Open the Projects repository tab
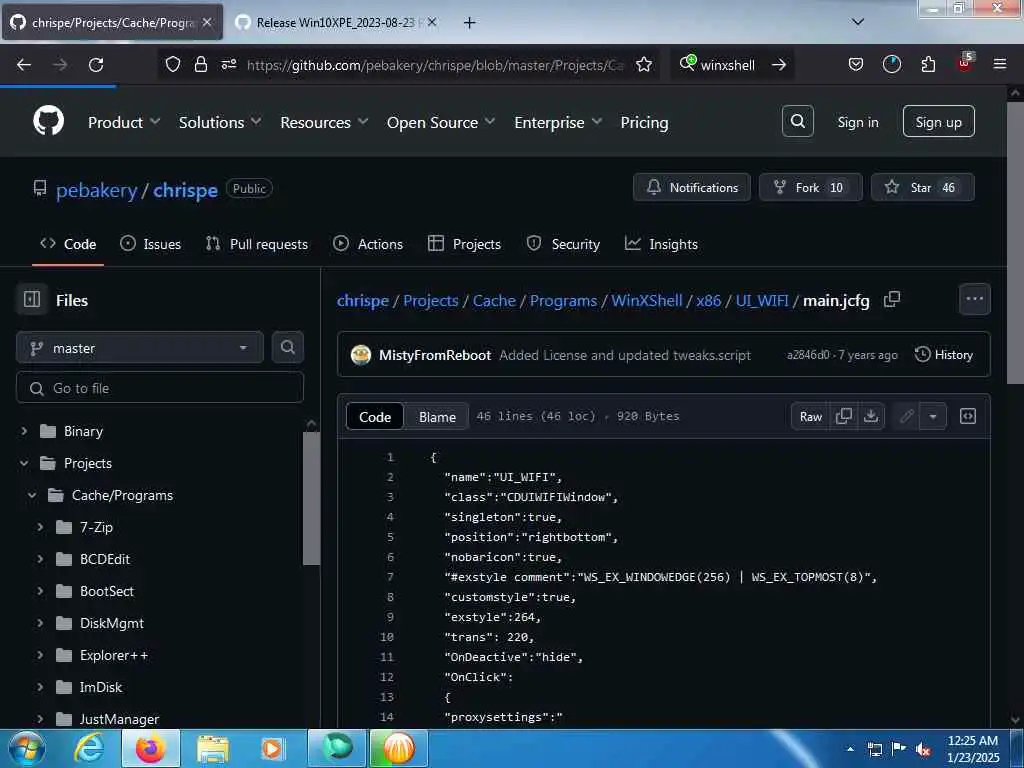The height and width of the screenshot is (768, 1024). point(464,244)
